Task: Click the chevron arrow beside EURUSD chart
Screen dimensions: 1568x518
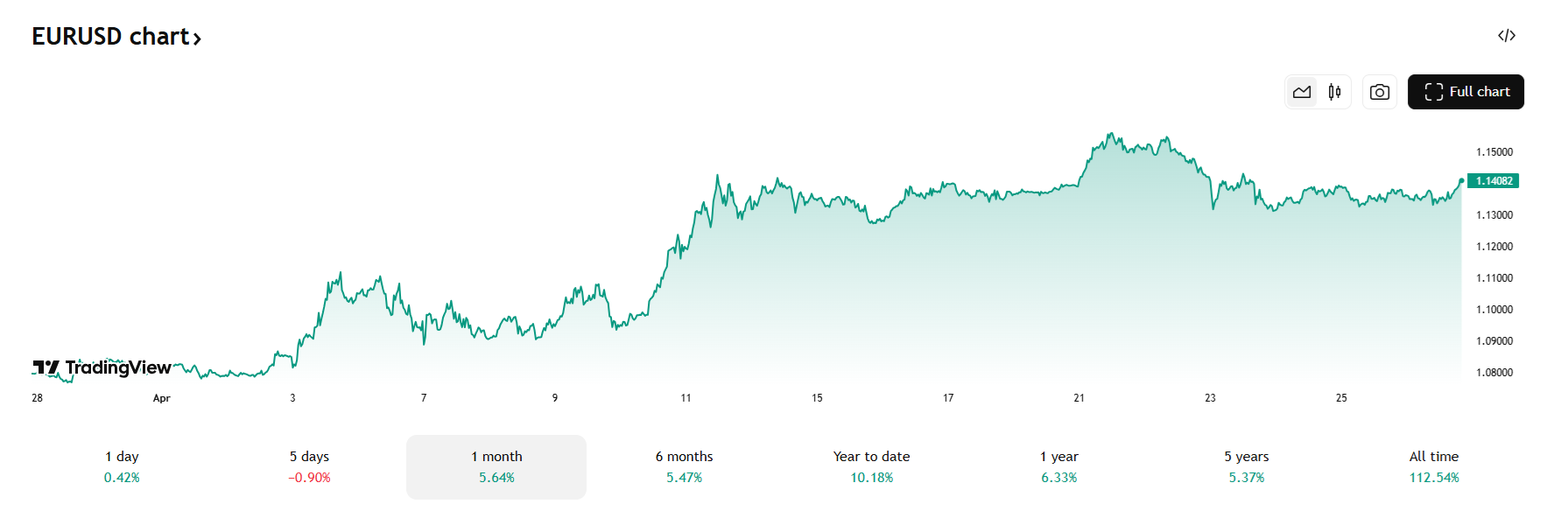Action: 198,38
